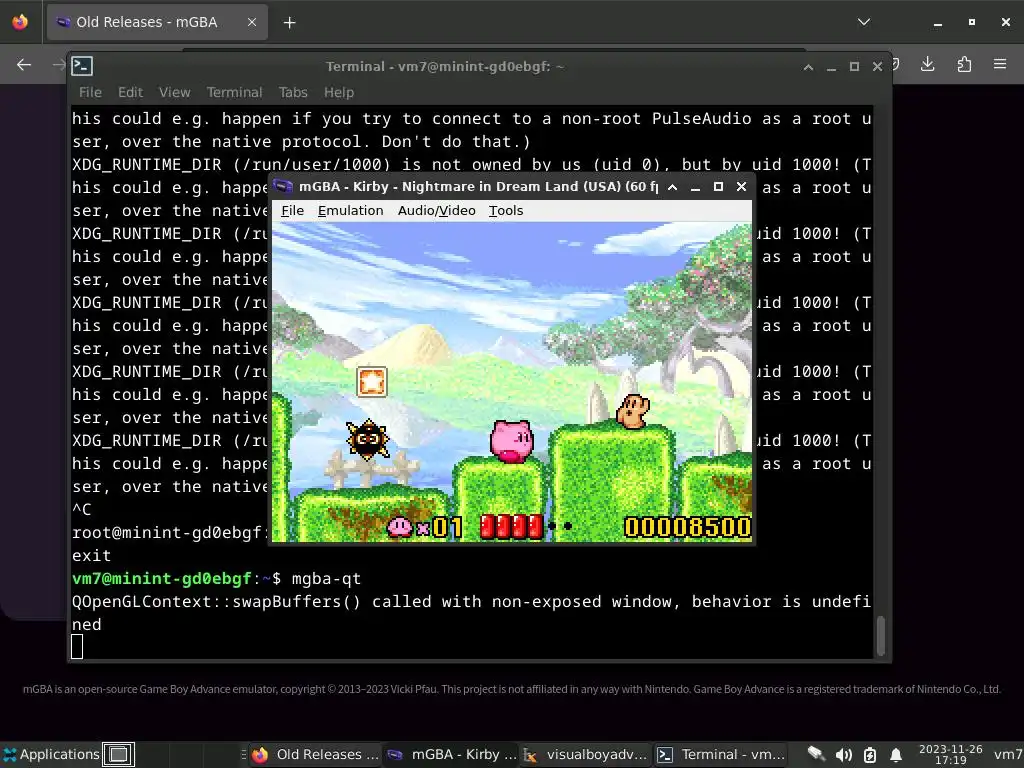1024x768 pixels.
Task: Roll up the mGBA window with the title bar arrow
Action: pos(672,187)
